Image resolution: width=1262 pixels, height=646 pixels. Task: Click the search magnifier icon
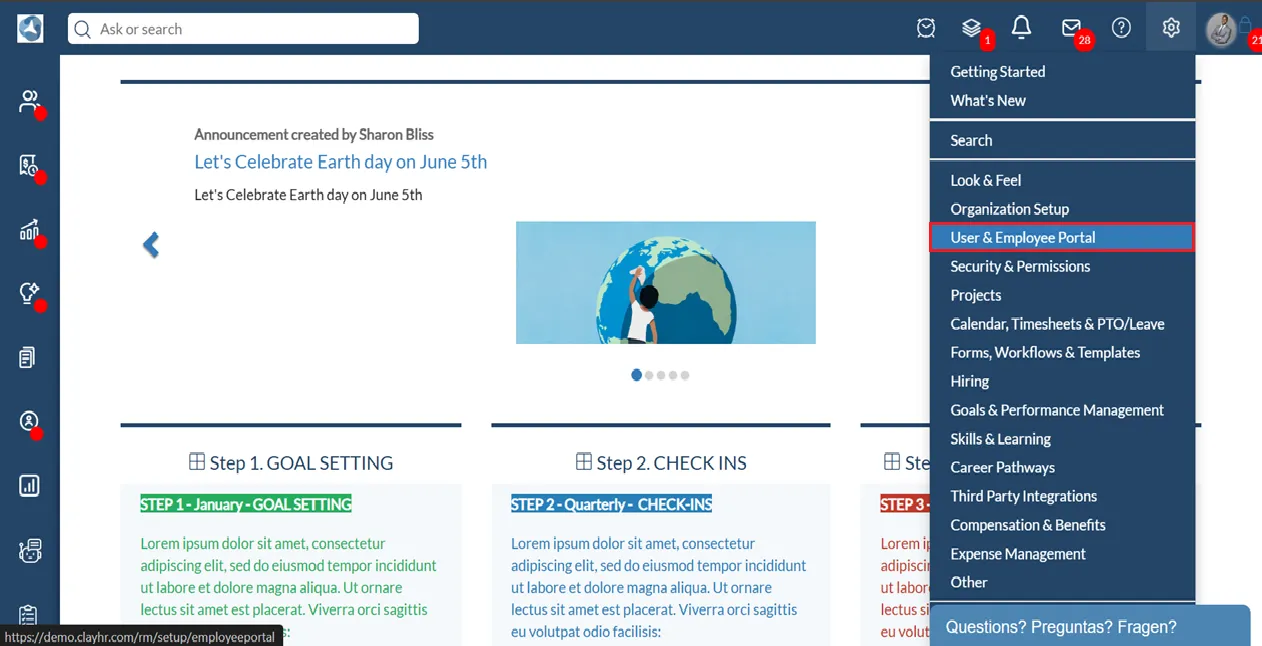(83, 29)
